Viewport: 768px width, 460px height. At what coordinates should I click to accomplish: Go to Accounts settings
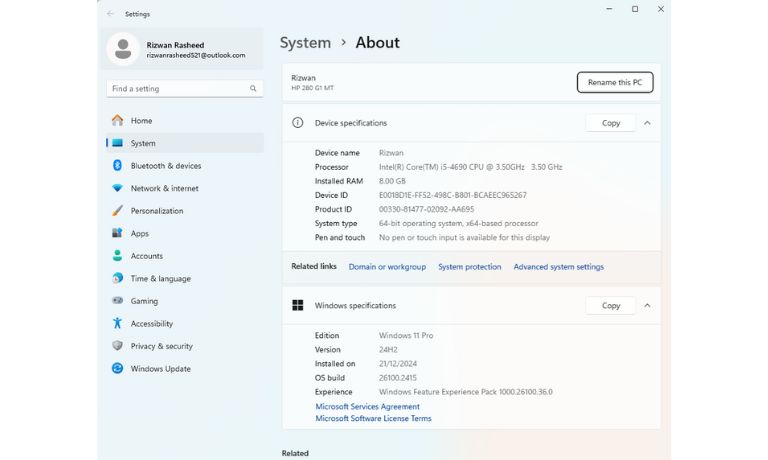(x=146, y=256)
